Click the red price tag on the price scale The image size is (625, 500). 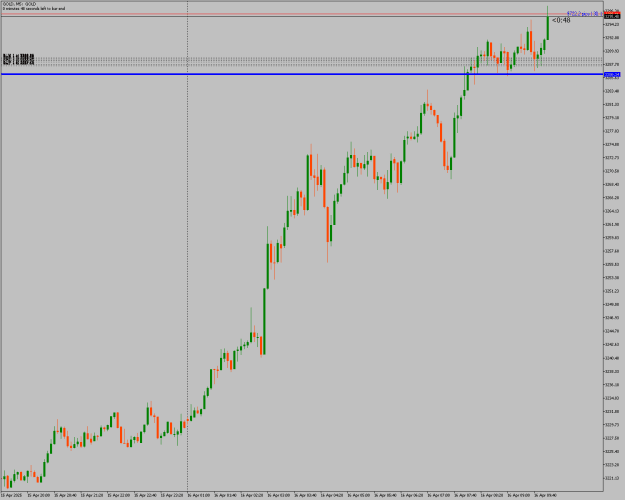point(612,13)
